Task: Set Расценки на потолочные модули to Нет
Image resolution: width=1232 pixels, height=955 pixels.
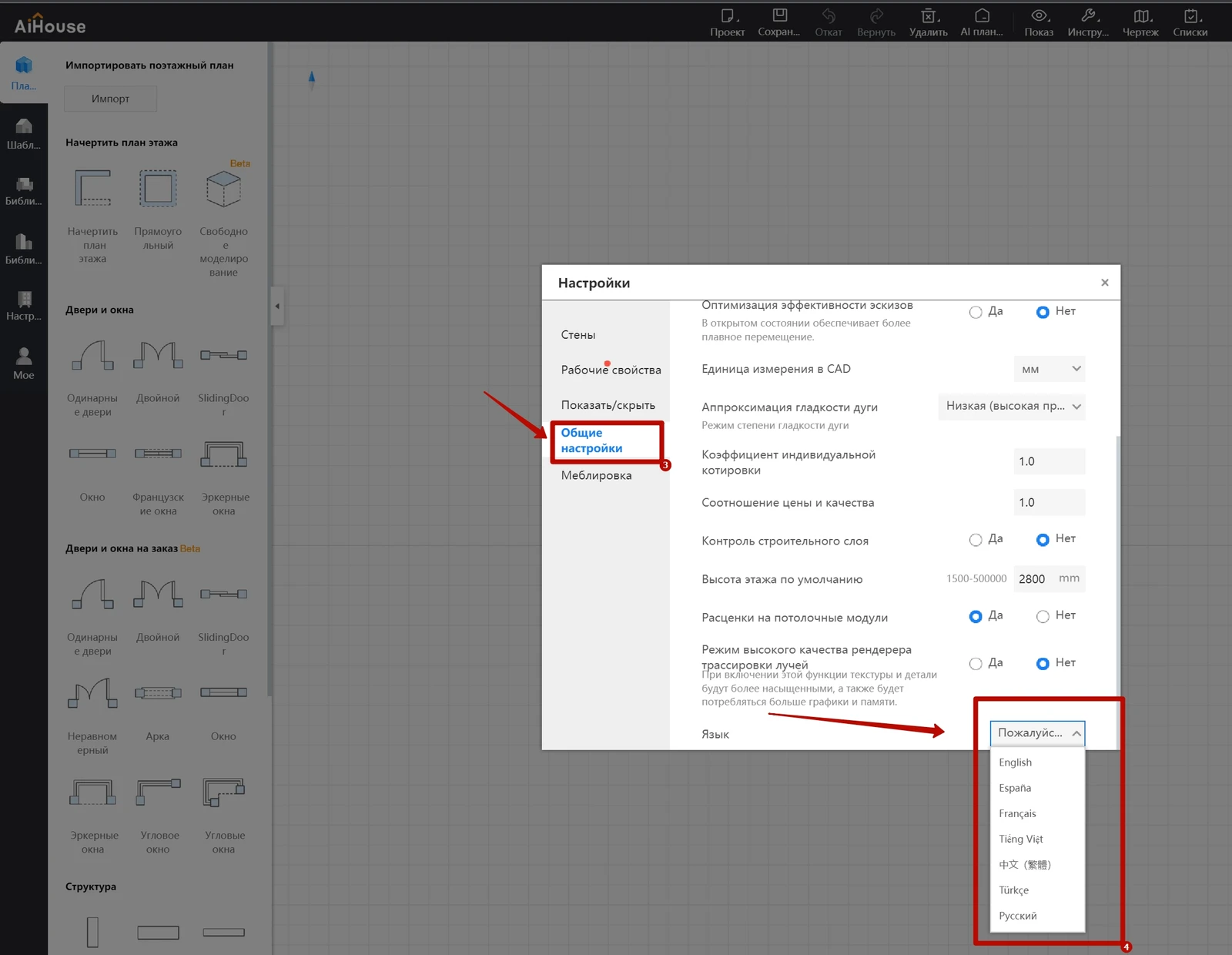Action: [1043, 616]
